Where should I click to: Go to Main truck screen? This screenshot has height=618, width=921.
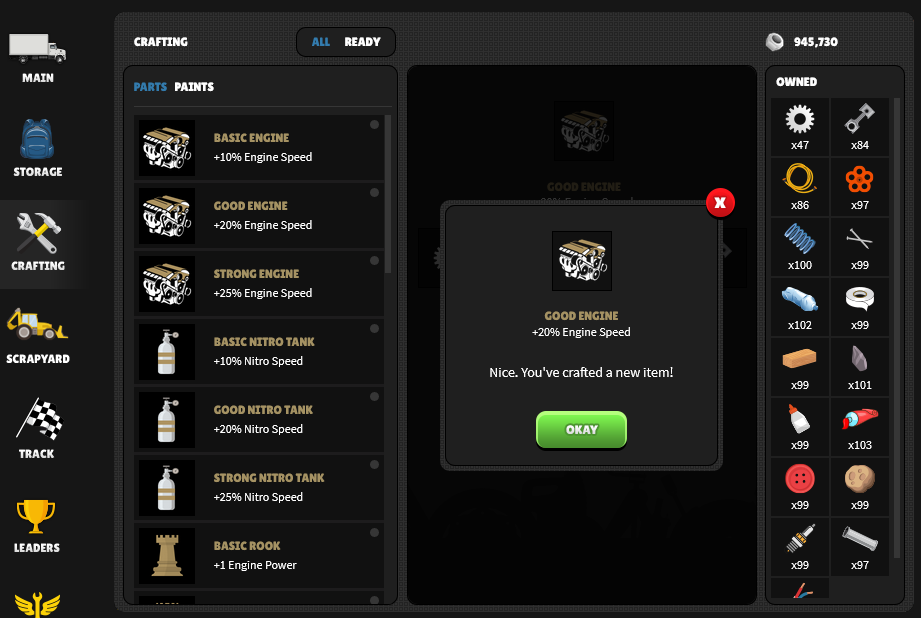click(x=38, y=58)
